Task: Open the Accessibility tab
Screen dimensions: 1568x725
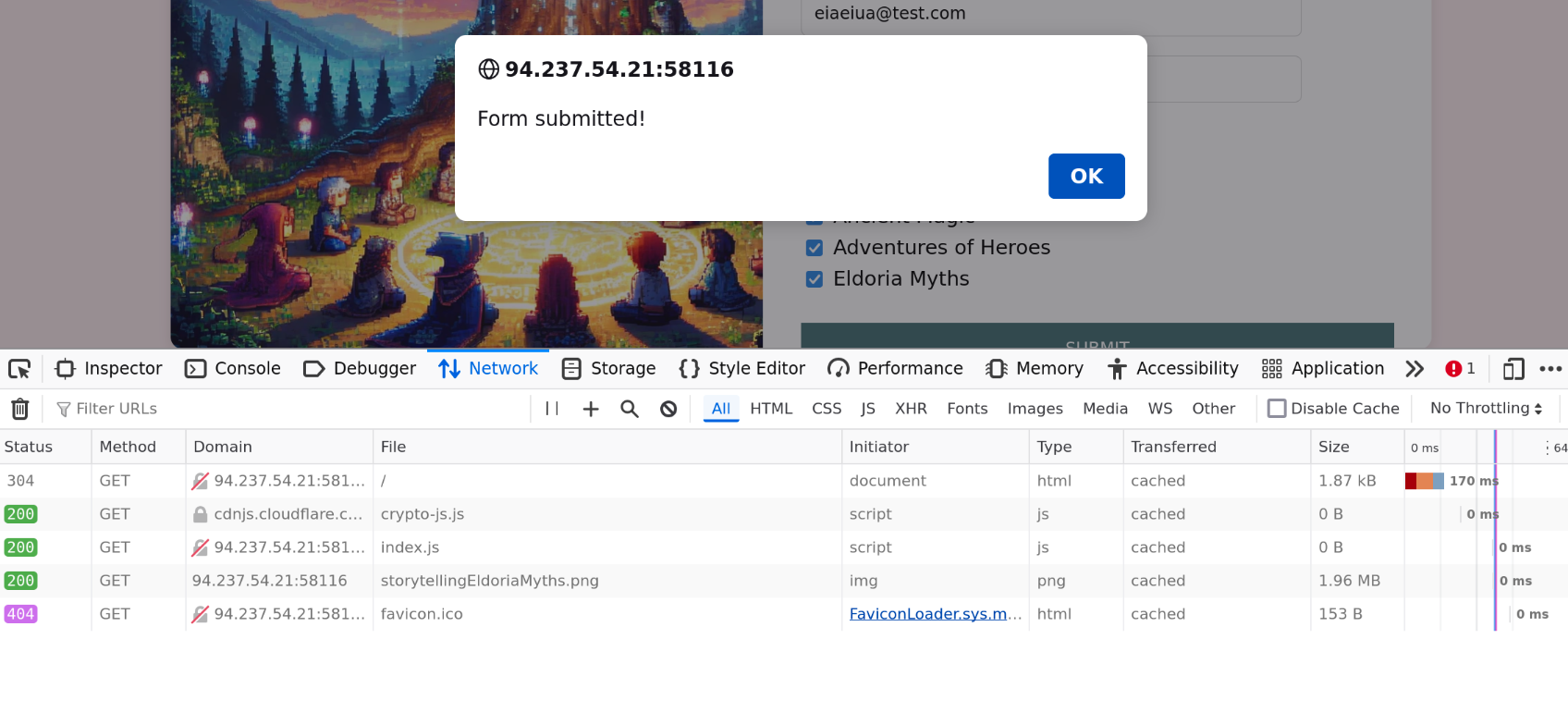Action: [x=1173, y=369]
